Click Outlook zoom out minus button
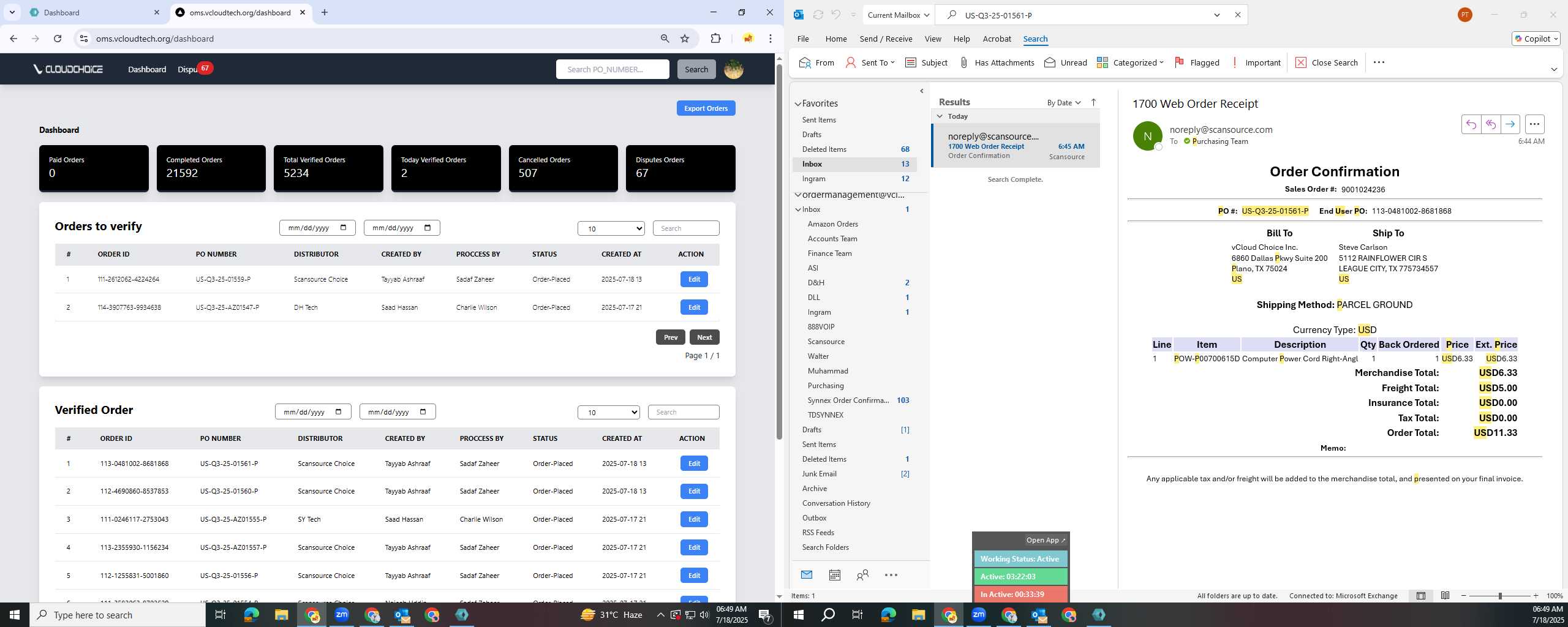 (1464, 596)
